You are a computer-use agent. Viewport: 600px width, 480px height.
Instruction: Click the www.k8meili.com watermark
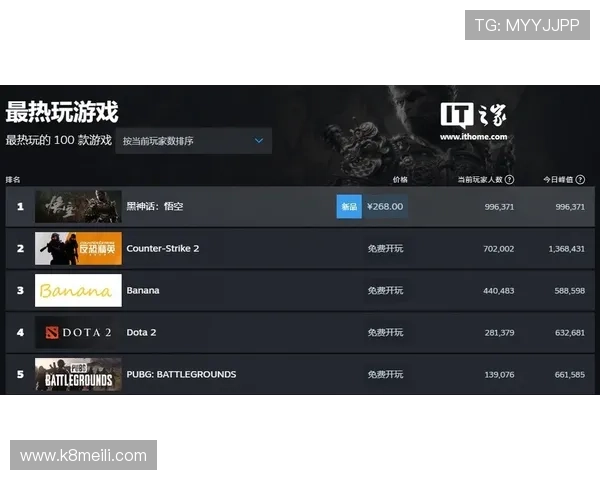click(84, 456)
